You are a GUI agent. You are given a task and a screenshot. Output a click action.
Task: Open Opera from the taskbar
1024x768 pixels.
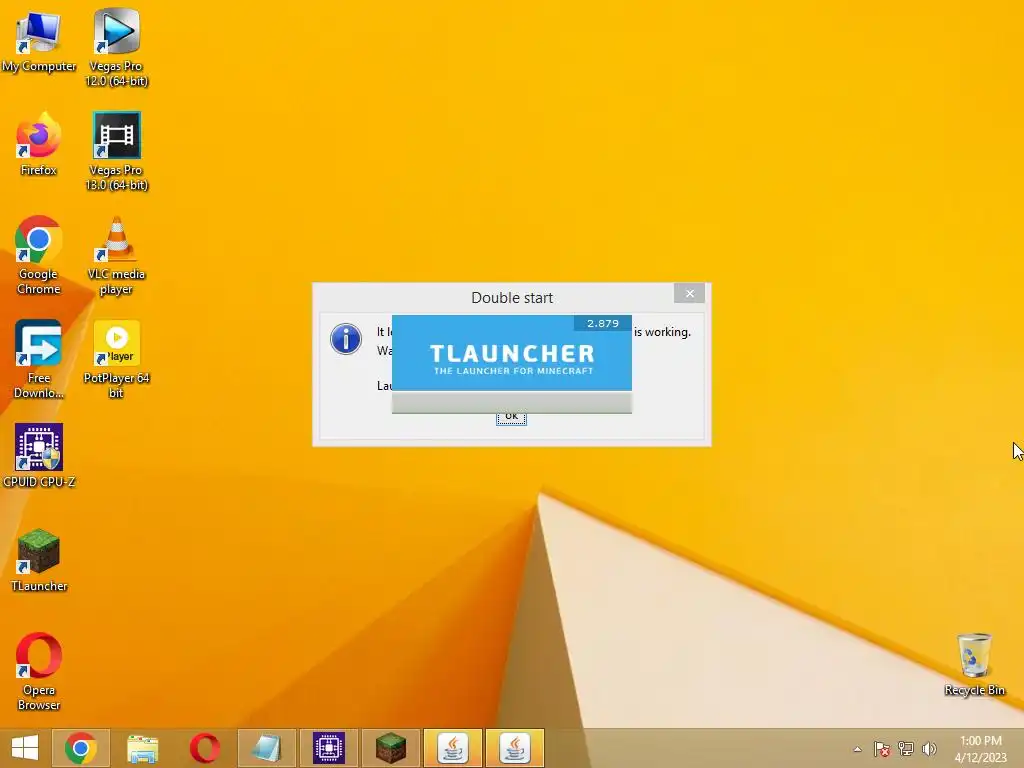[204, 748]
